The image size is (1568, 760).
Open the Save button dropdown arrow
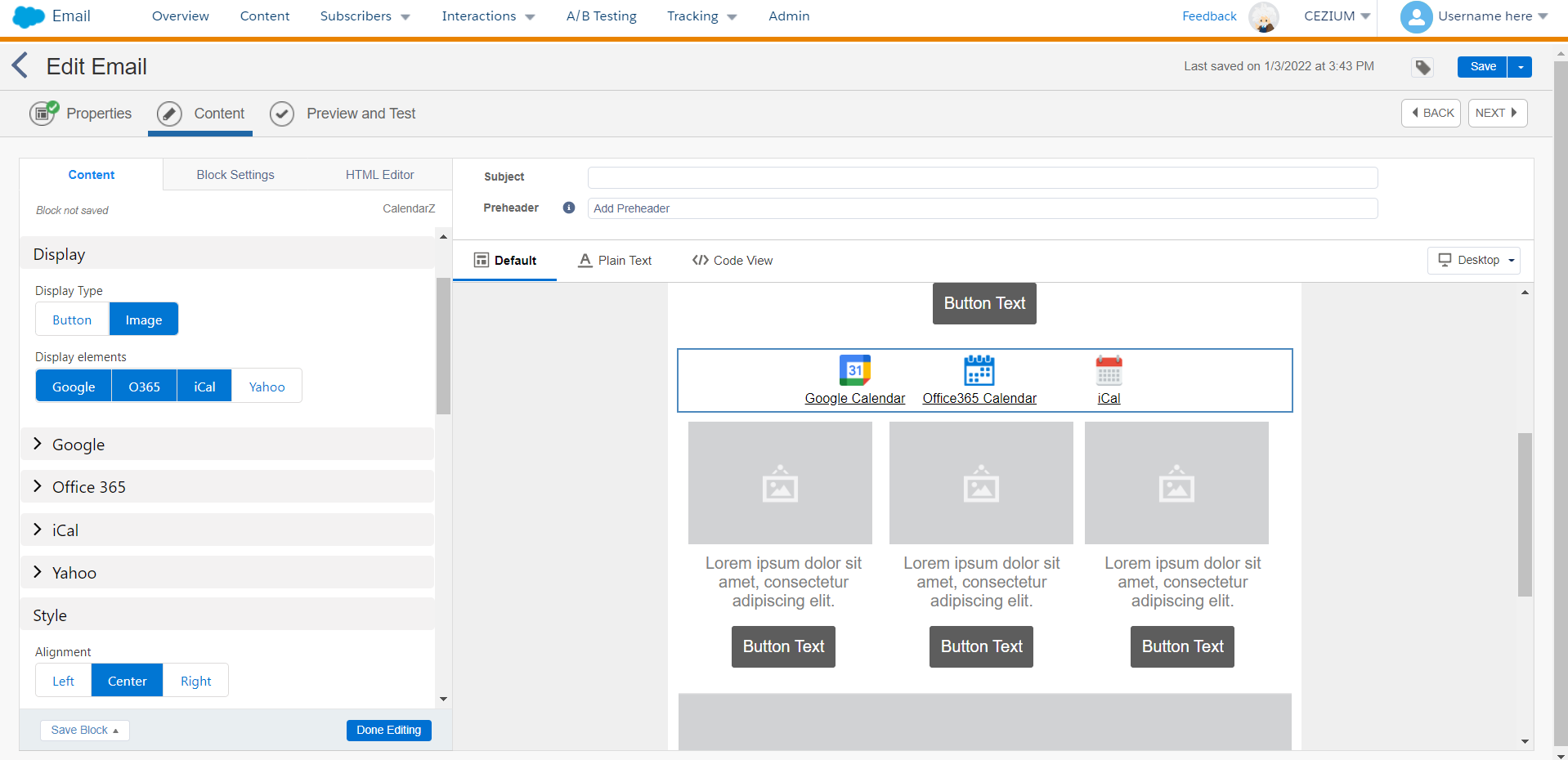click(1521, 67)
